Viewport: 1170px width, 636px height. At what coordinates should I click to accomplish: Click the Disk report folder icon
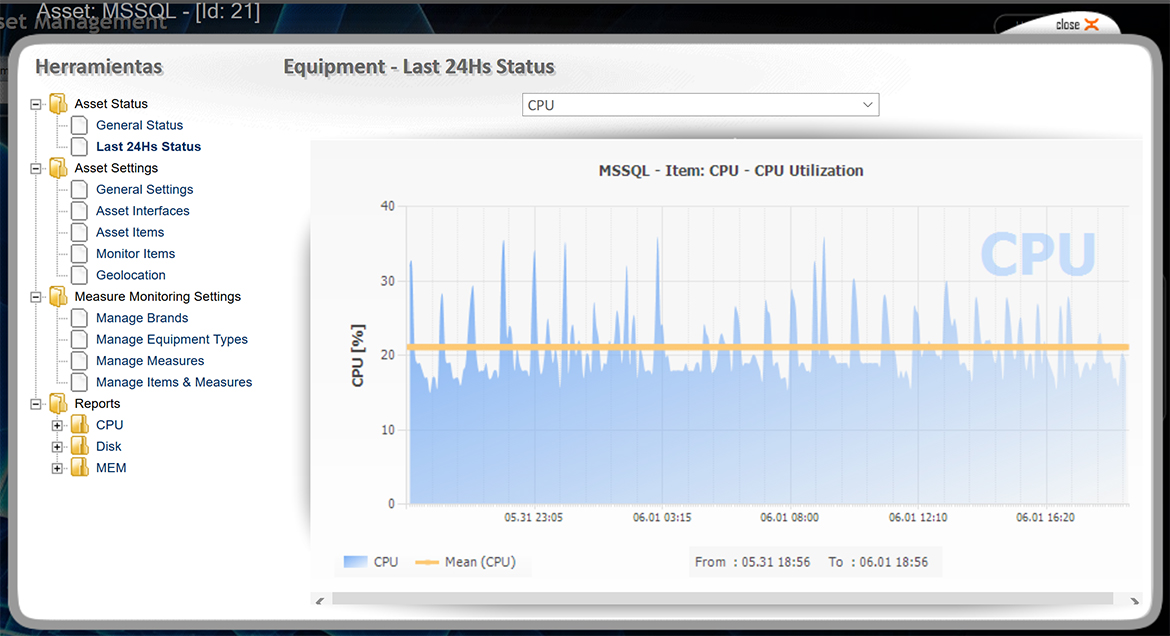80,447
